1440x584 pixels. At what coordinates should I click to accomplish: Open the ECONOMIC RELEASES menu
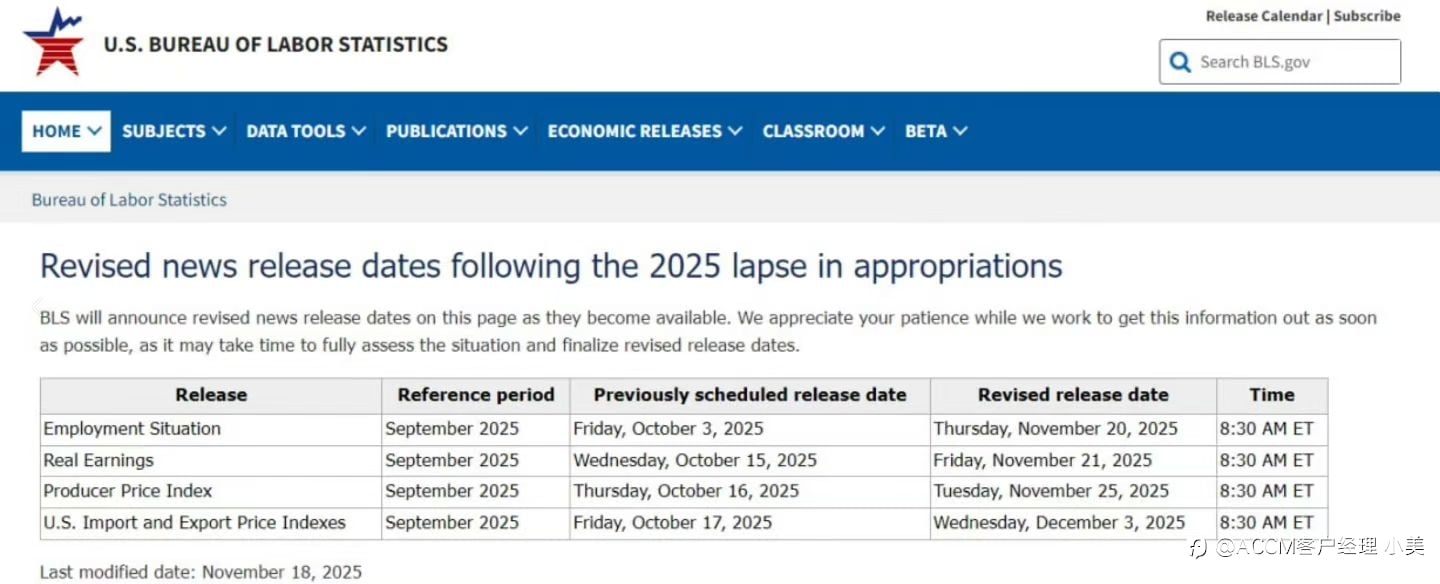(x=644, y=131)
